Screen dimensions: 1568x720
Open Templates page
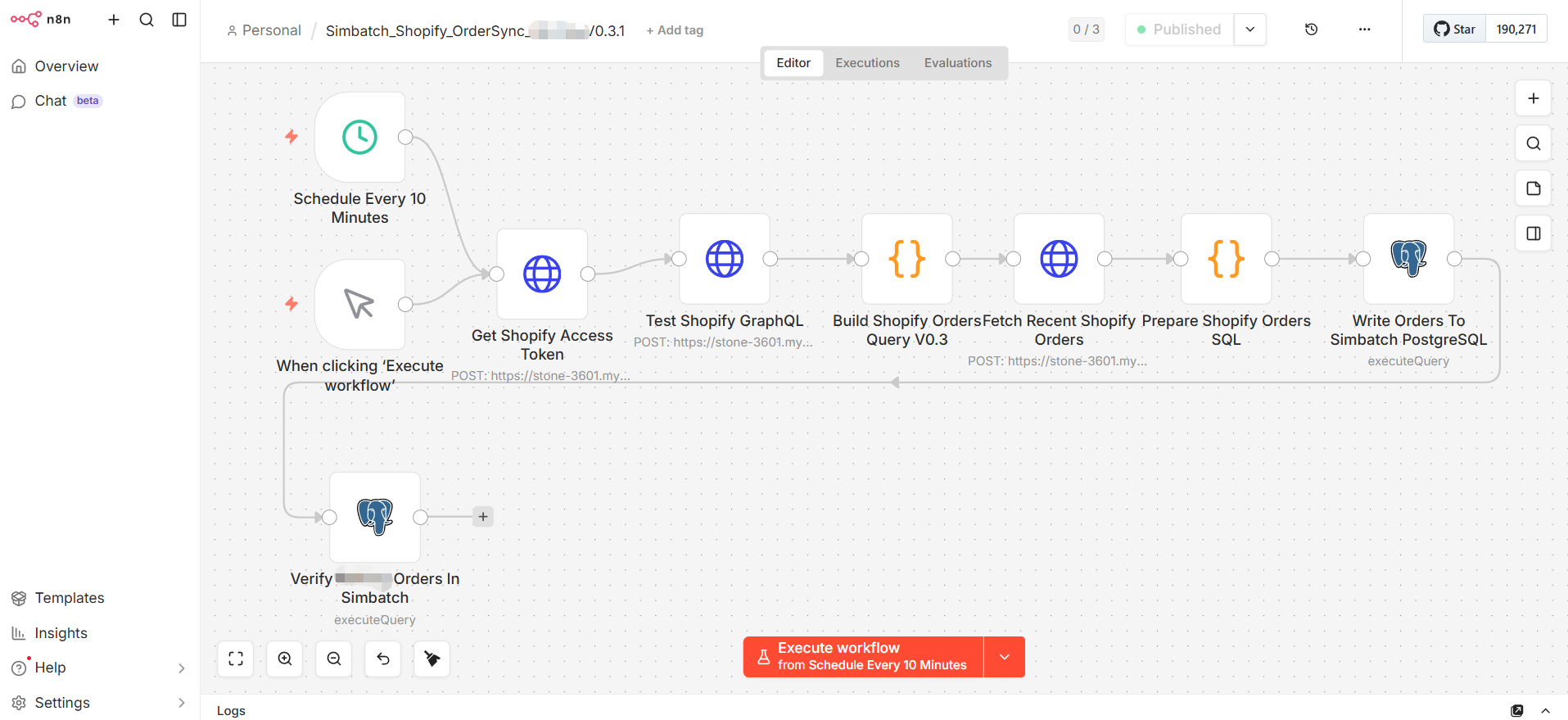tap(100, 598)
